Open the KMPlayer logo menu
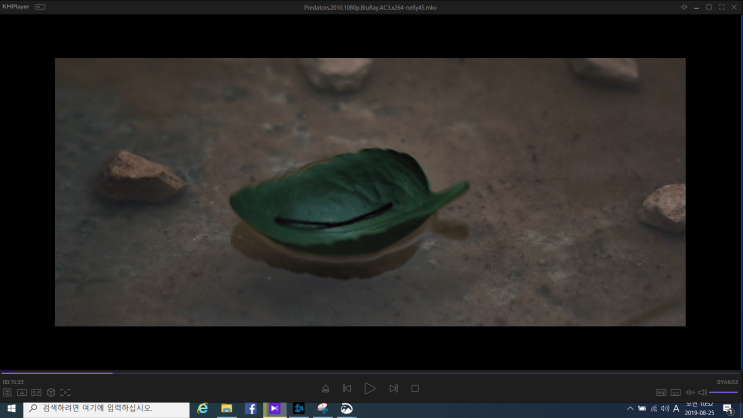 pos(16,7)
